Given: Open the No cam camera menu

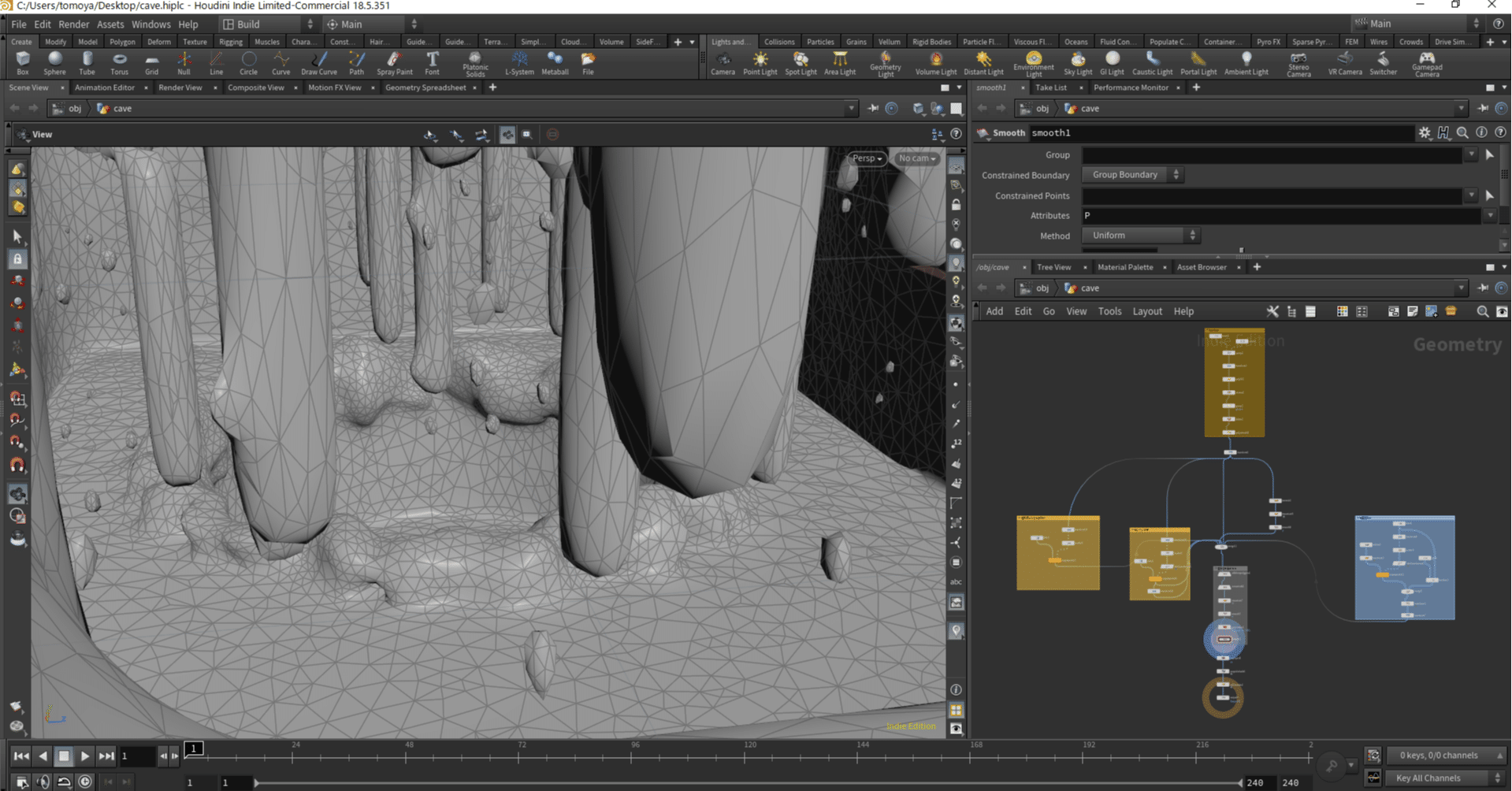Looking at the screenshot, I should [917, 158].
